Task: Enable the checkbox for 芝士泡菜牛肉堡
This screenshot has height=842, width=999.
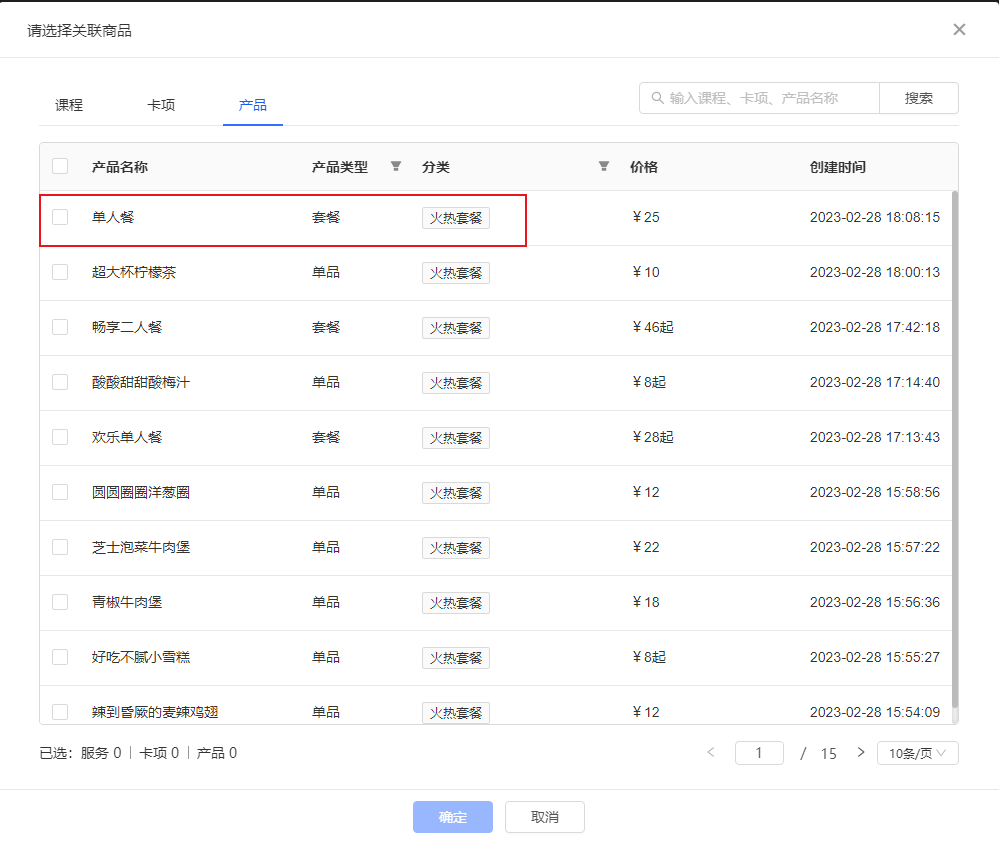Action: [60, 547]
